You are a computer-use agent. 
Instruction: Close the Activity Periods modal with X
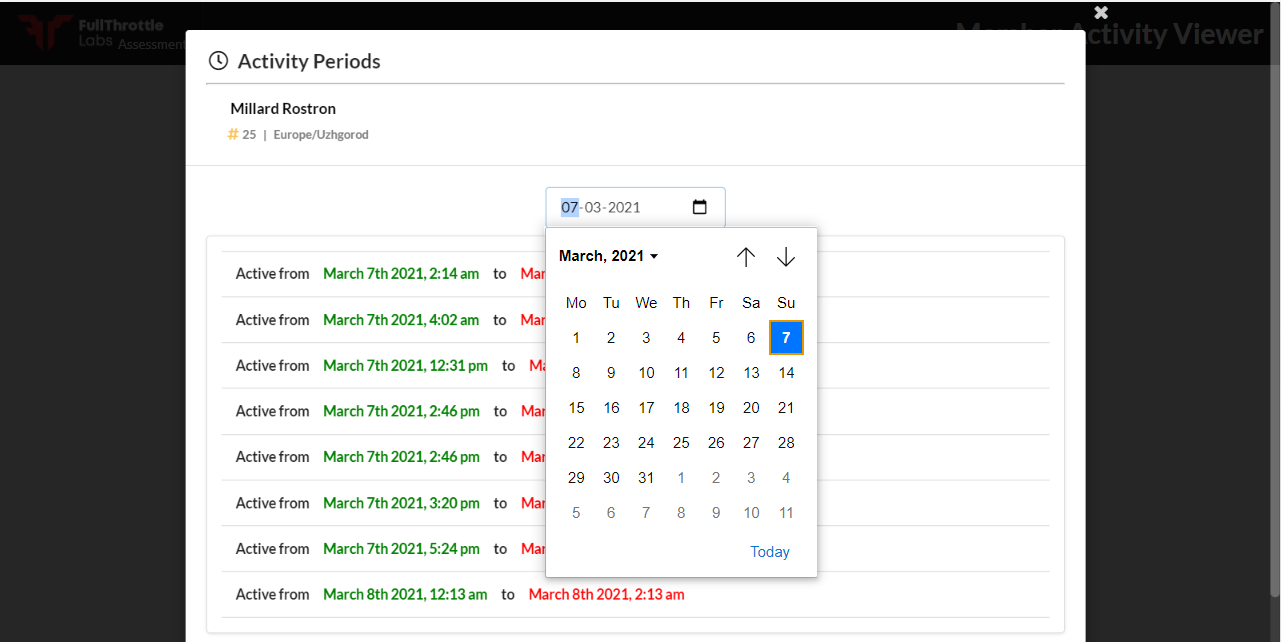[x=1101, y=12]
